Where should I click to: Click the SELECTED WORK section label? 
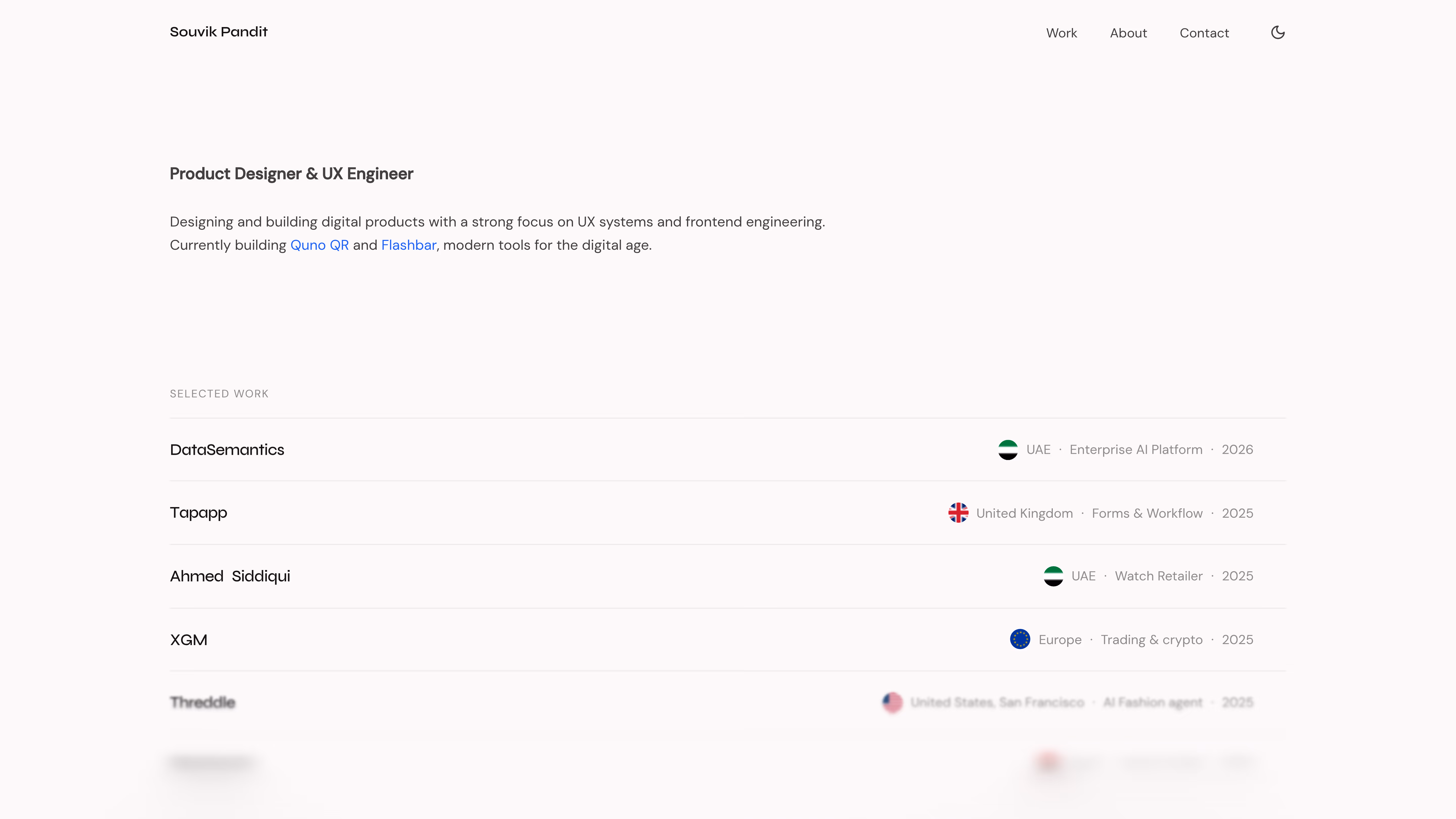219,394
